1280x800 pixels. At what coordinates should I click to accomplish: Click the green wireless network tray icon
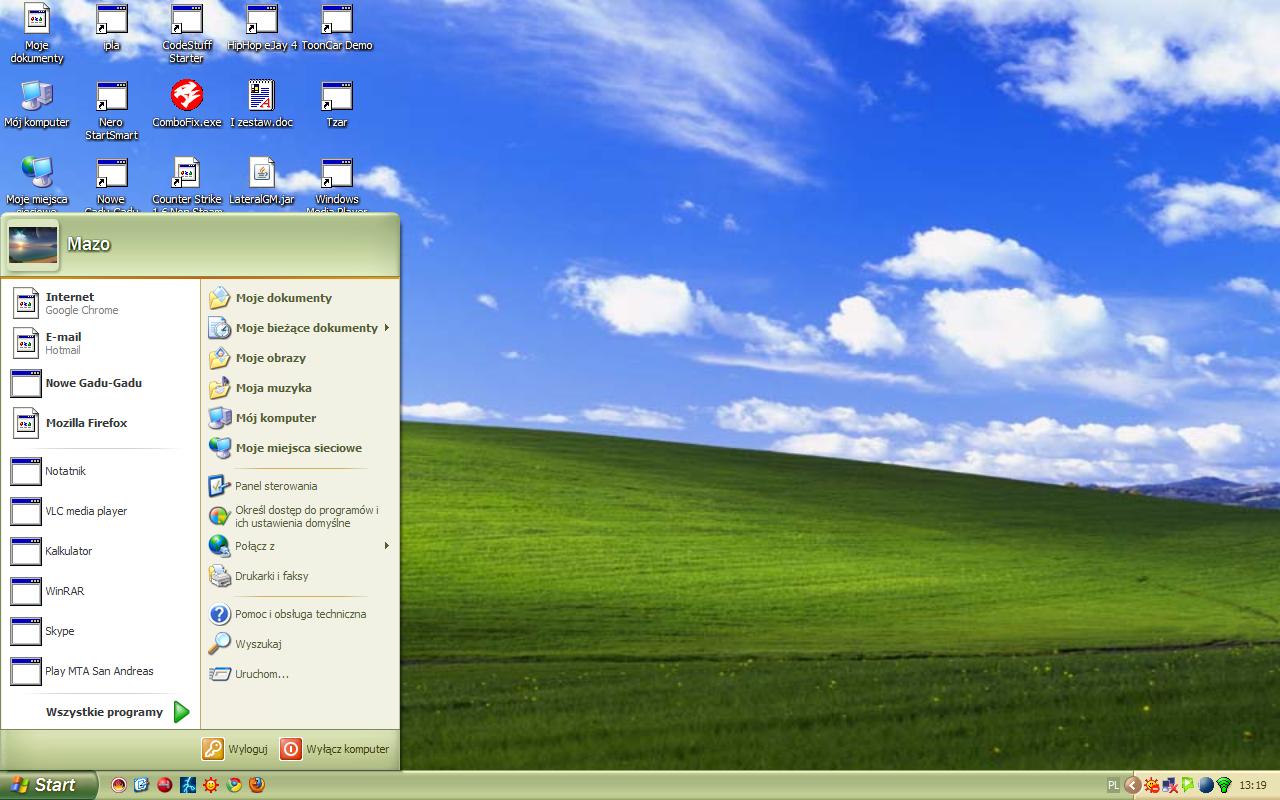pos(1223,785)
